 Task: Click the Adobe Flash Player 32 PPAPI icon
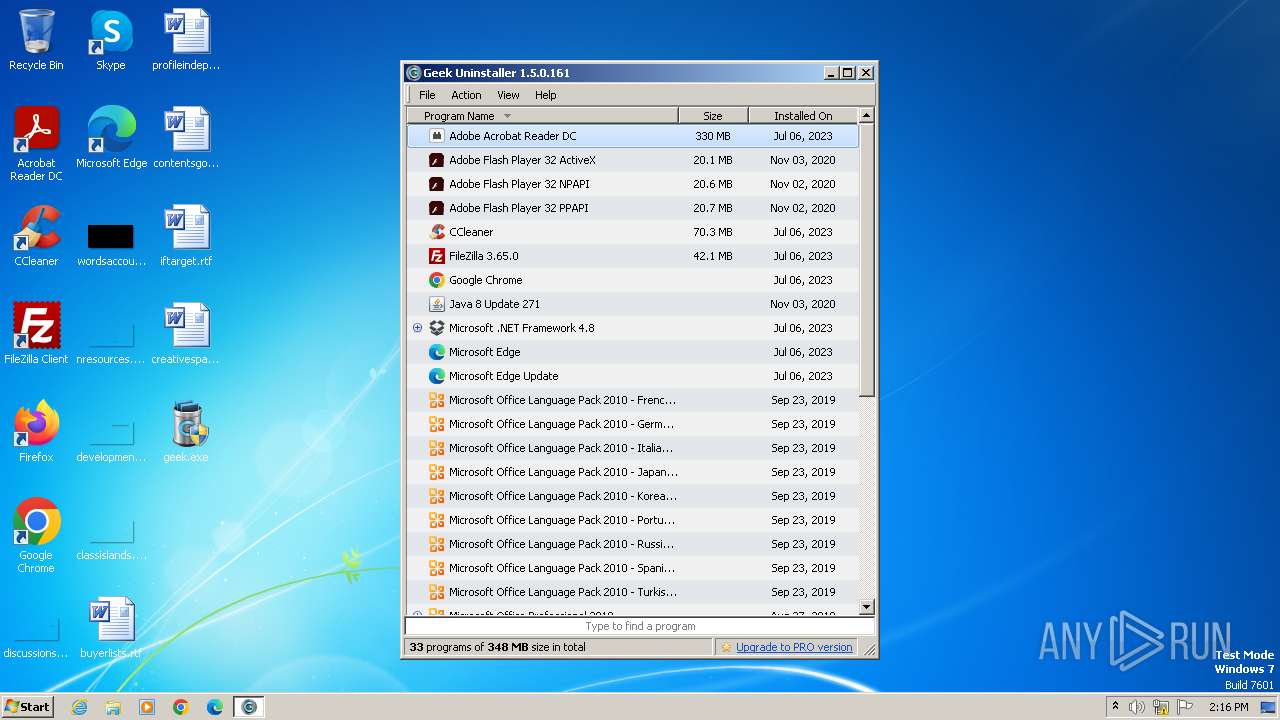[436, 208]
